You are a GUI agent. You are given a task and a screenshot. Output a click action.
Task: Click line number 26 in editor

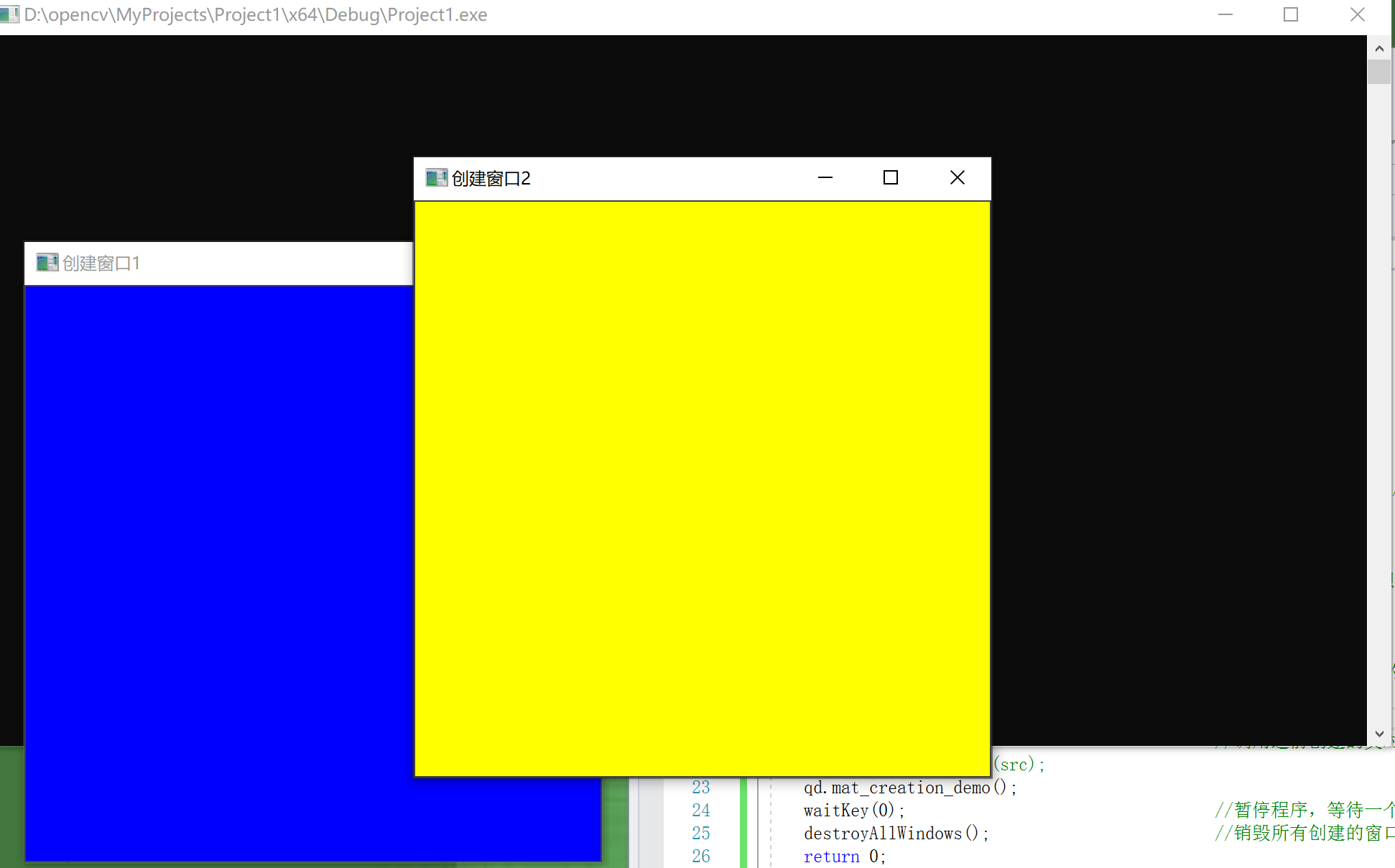point(701,857)
